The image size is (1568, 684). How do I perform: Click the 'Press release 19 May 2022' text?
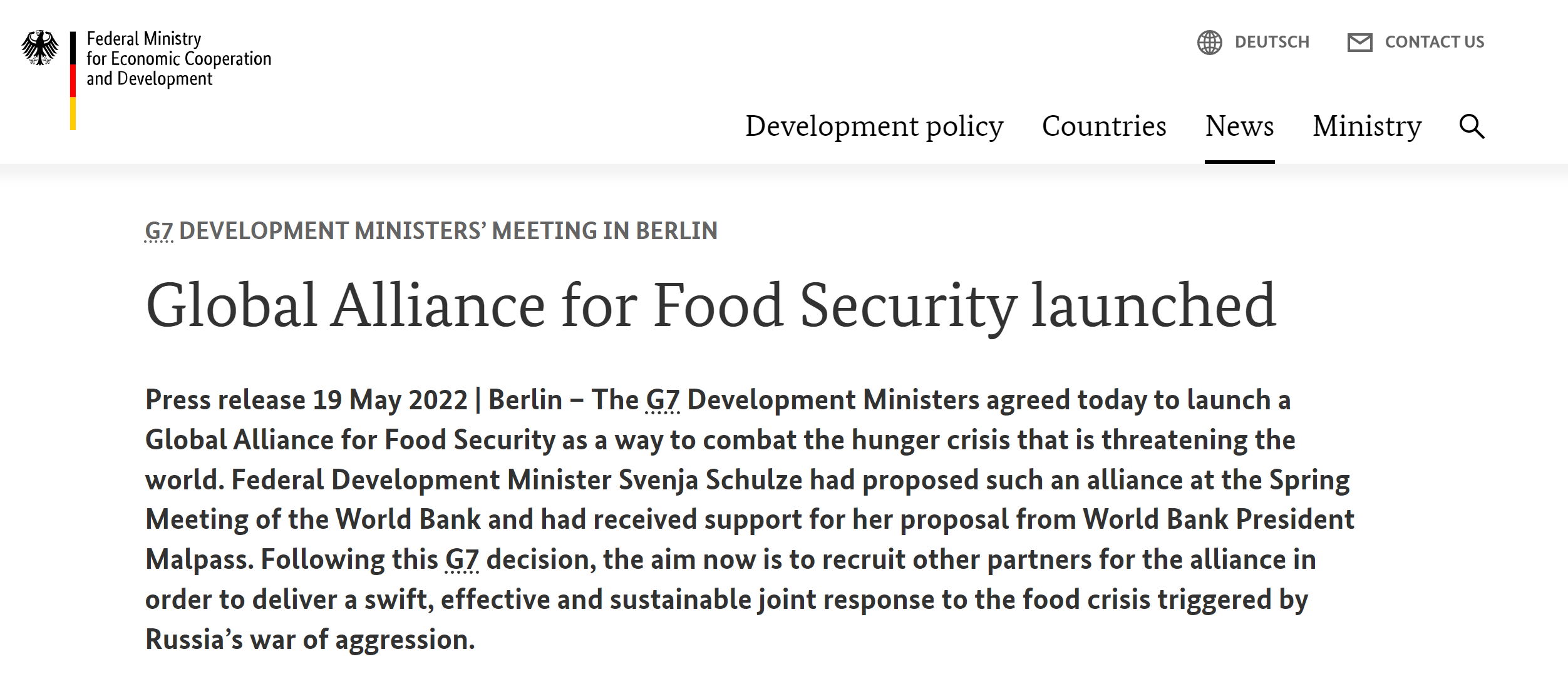coord(306,400)
